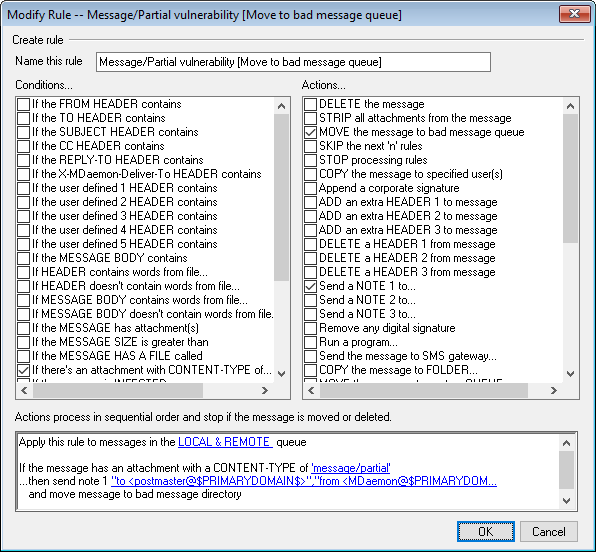
Task: Check 'Remove any digital signature' action
Action: pos(311,328)
